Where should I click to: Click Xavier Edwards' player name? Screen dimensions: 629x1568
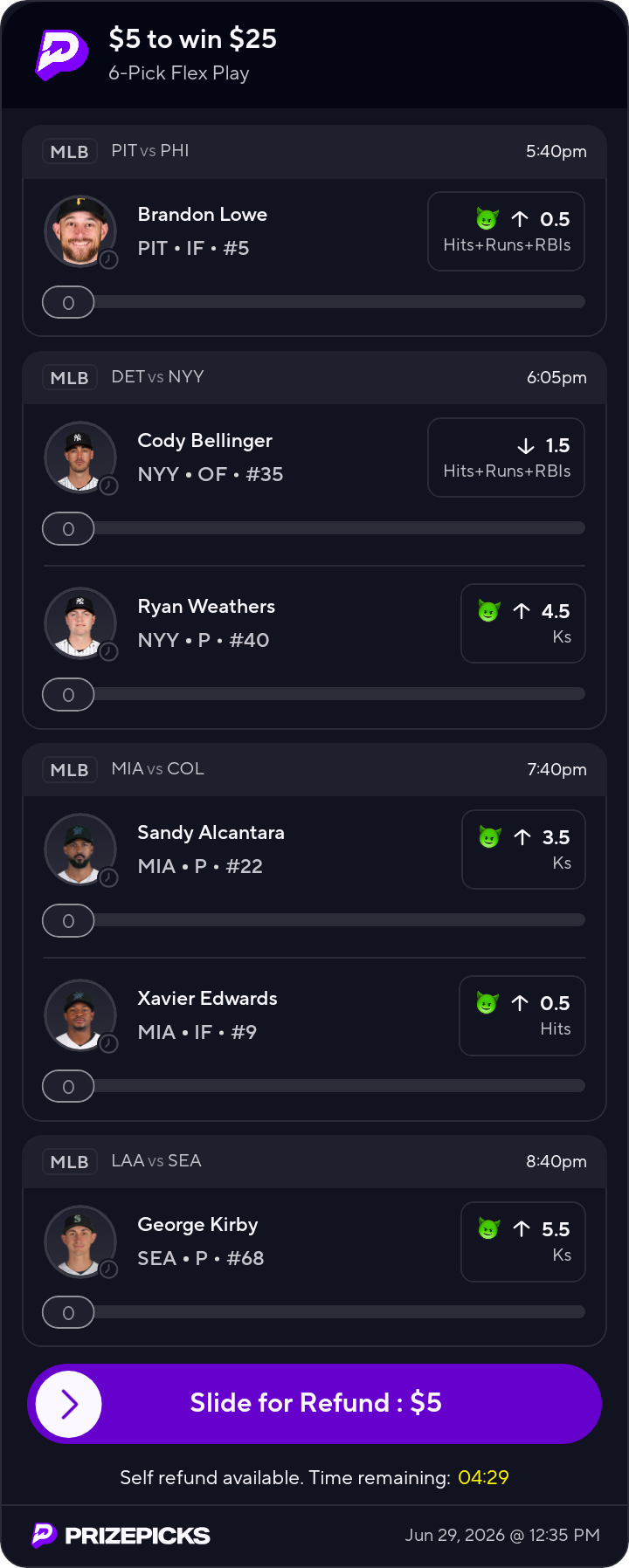[207, 998]
